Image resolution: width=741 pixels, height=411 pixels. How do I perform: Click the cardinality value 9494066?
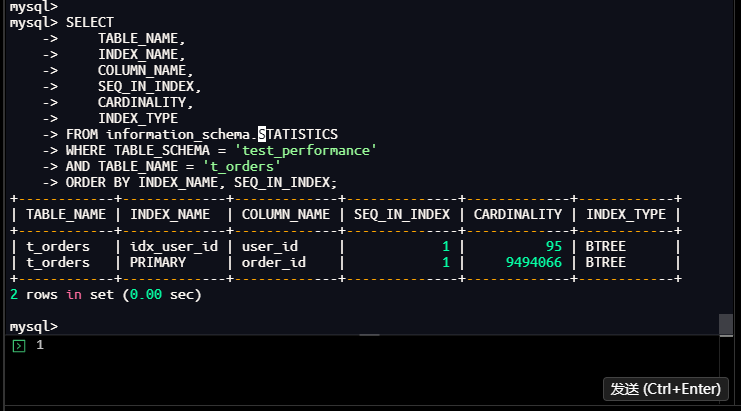point(534,263)
